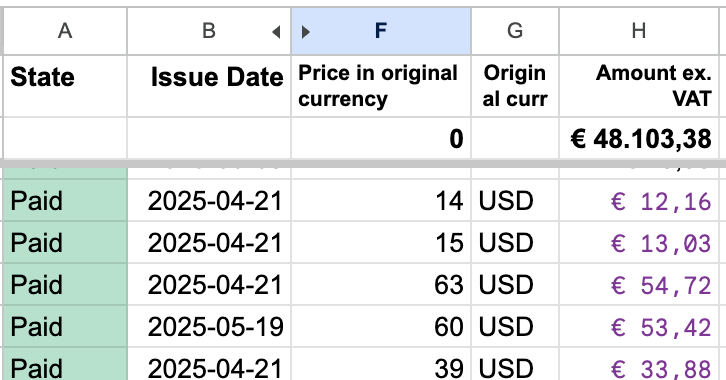Select USD cell in the price 63 row
726x380 pixels.
pyautogui.click(x=515, y=284)
